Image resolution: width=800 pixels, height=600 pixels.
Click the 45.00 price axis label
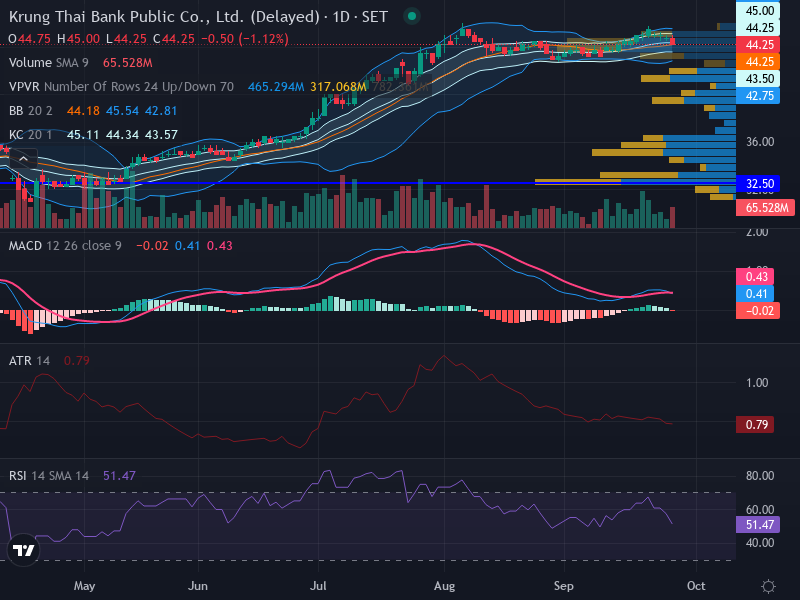(x=759, y=10)
